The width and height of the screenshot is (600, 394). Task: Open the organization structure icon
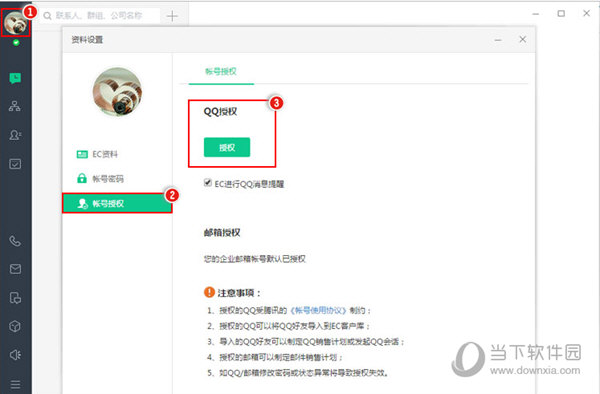[15, 106]
